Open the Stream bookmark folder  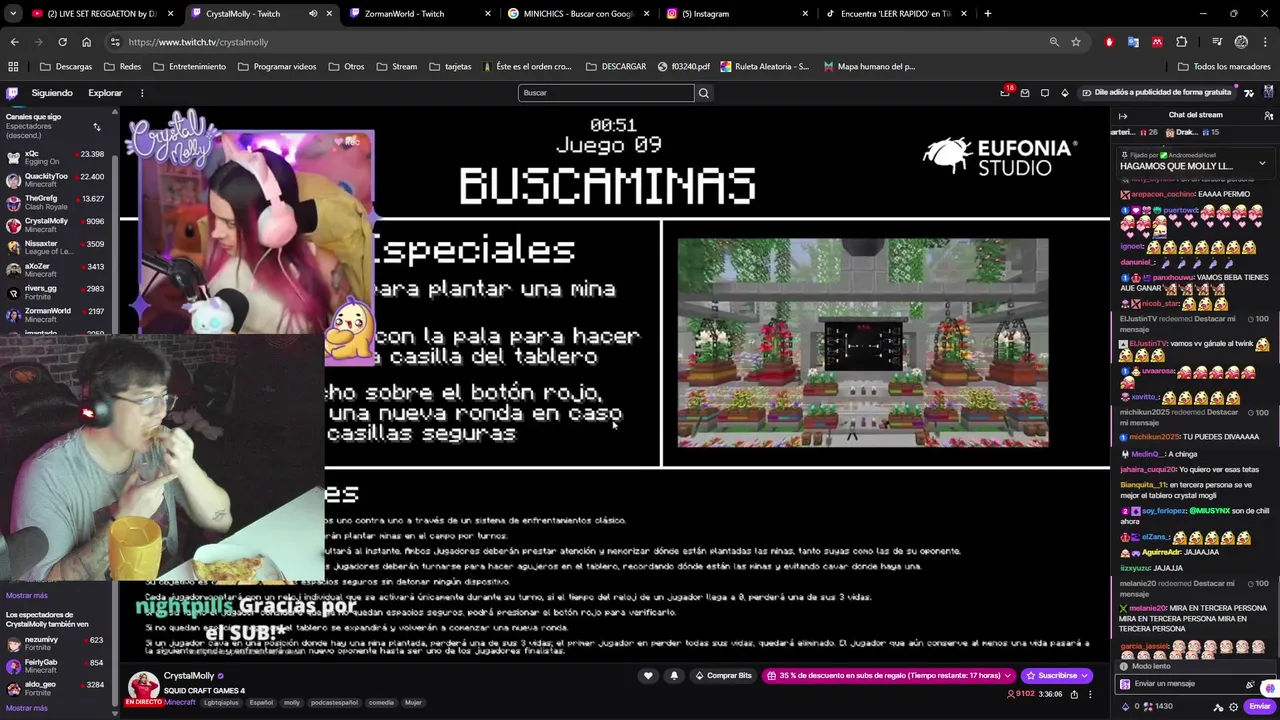point(397,66)
